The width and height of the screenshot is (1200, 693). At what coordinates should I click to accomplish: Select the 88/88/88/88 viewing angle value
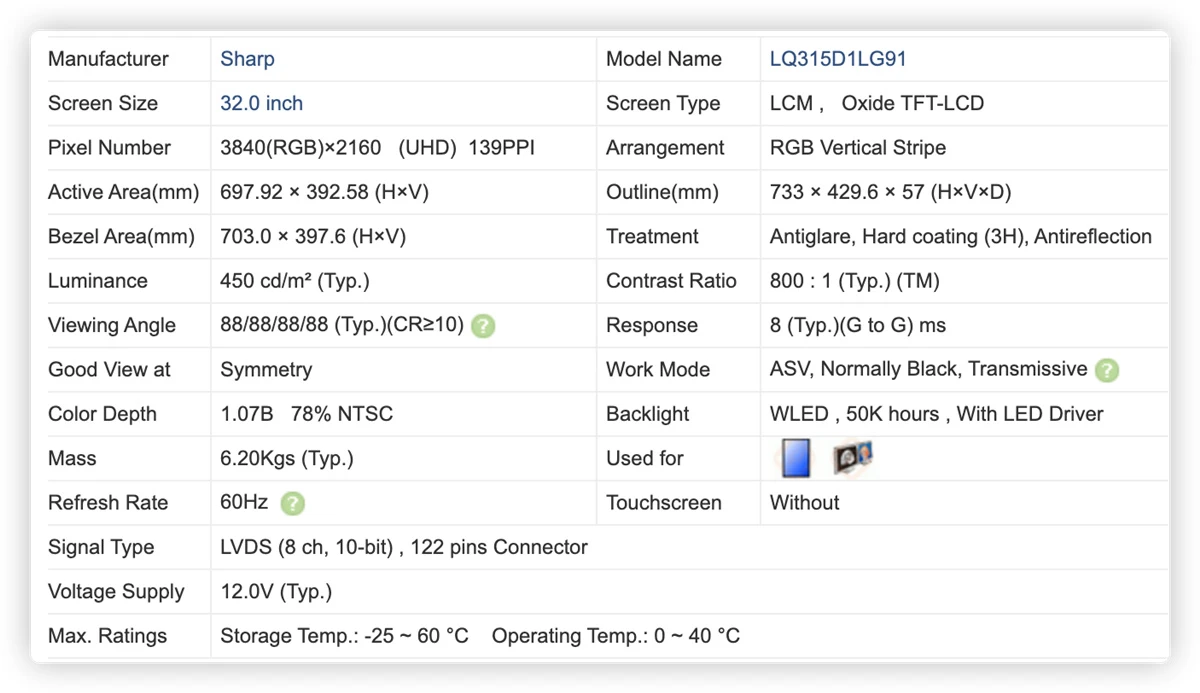pos(342,325)
